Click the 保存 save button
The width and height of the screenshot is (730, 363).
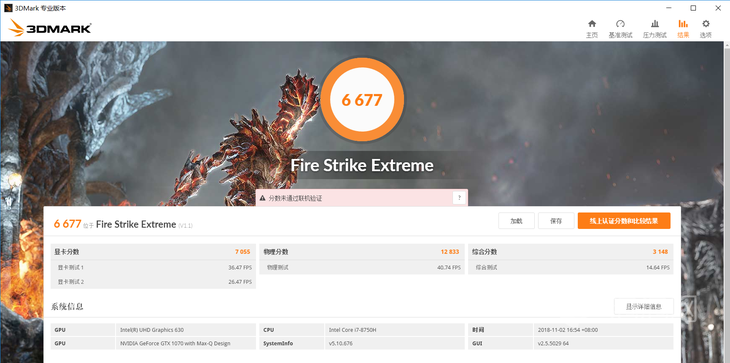[x=556, y=221]
